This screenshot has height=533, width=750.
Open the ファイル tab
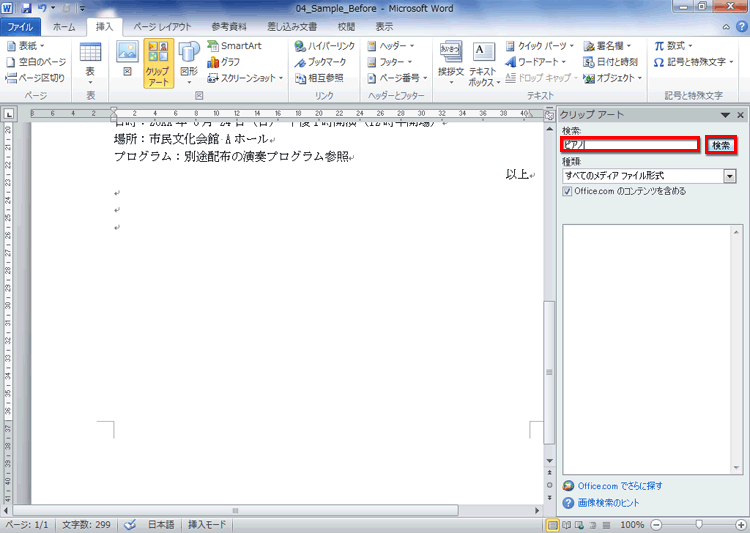tap(20, 27)
